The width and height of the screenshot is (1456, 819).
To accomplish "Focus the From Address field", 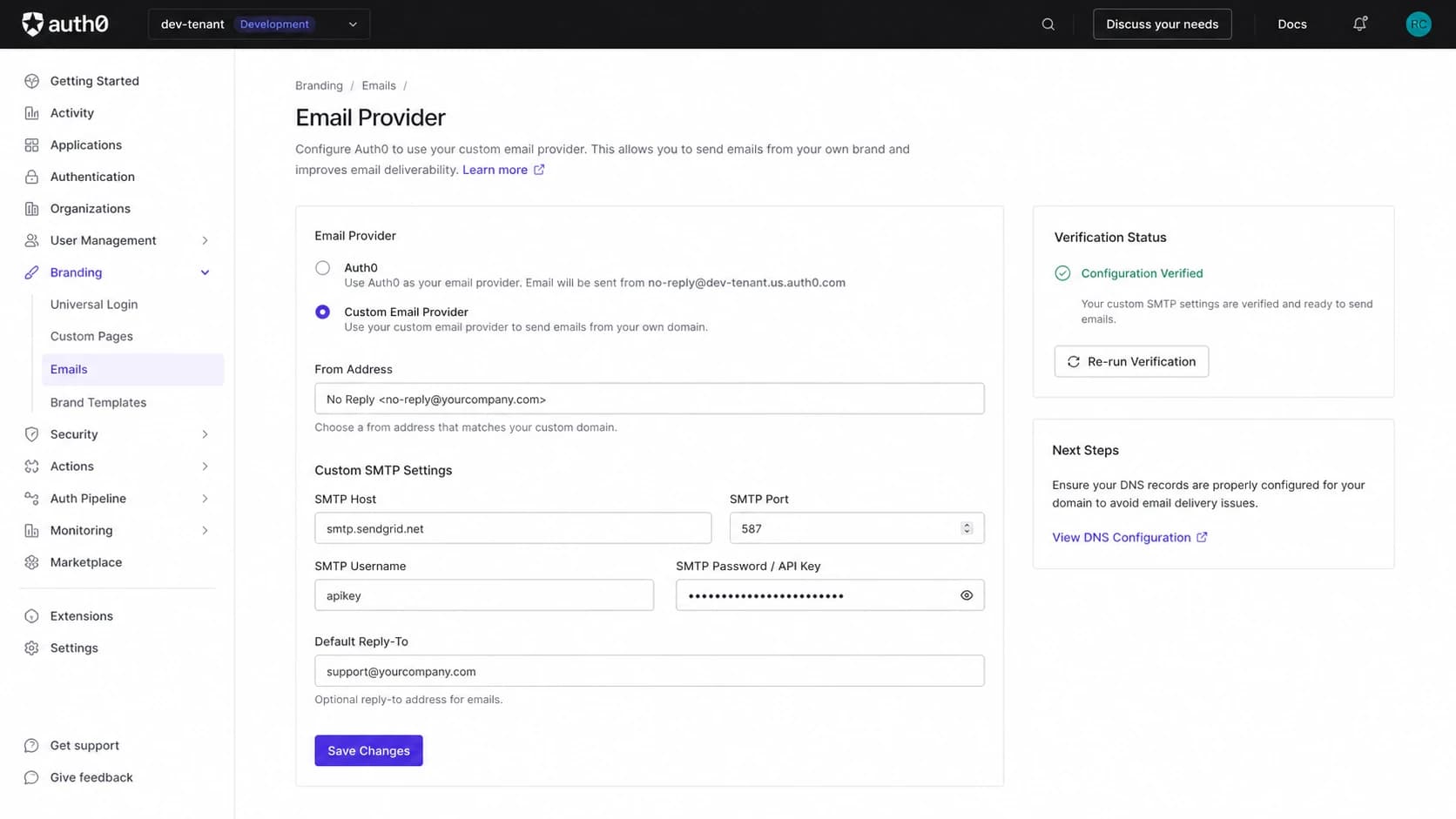I will [650, 399].
